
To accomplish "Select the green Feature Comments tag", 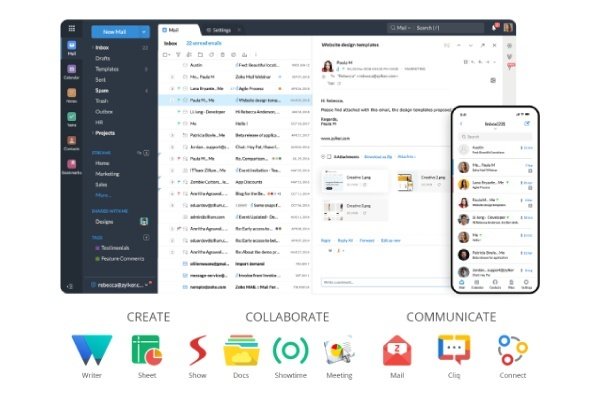I will [x=120, y=258].
